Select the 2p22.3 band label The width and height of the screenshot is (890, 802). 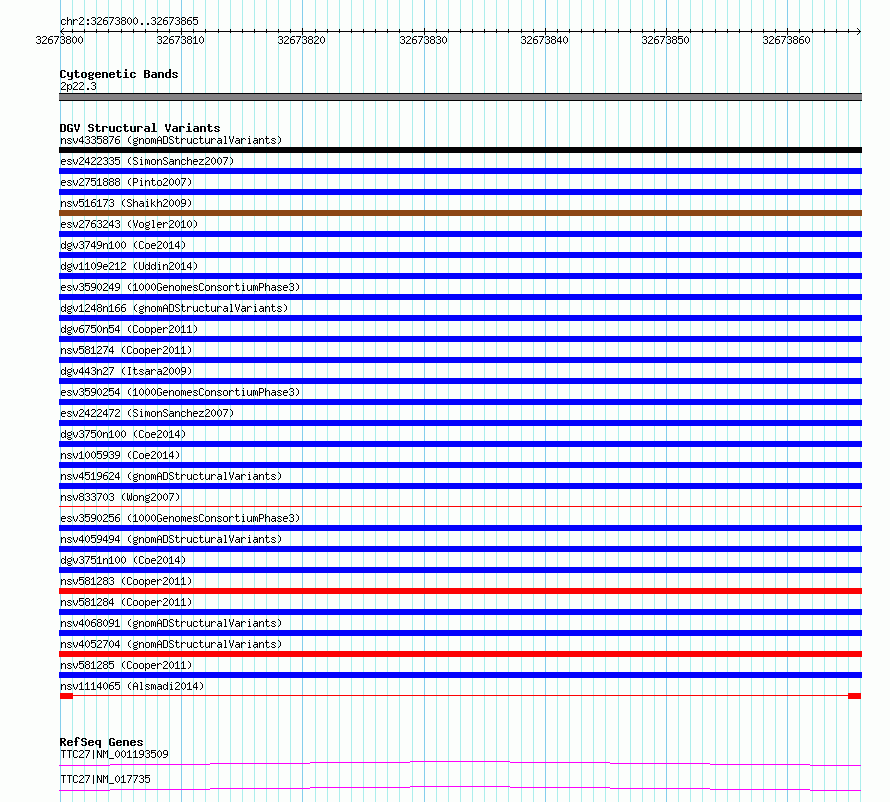point(78,86)
